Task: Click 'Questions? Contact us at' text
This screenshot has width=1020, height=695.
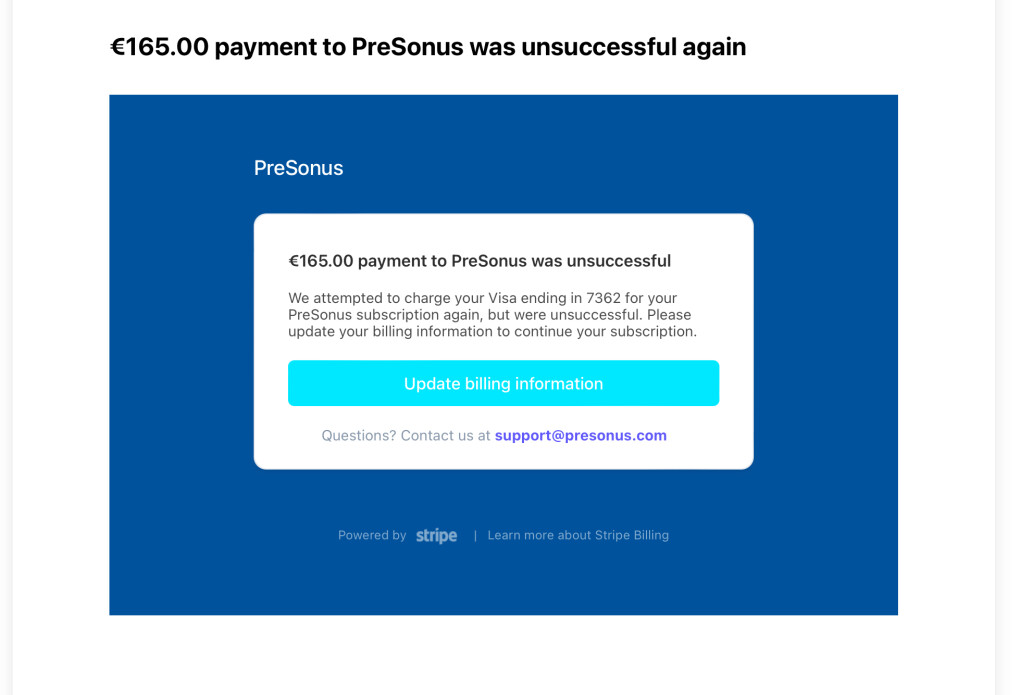Action: 406,435
